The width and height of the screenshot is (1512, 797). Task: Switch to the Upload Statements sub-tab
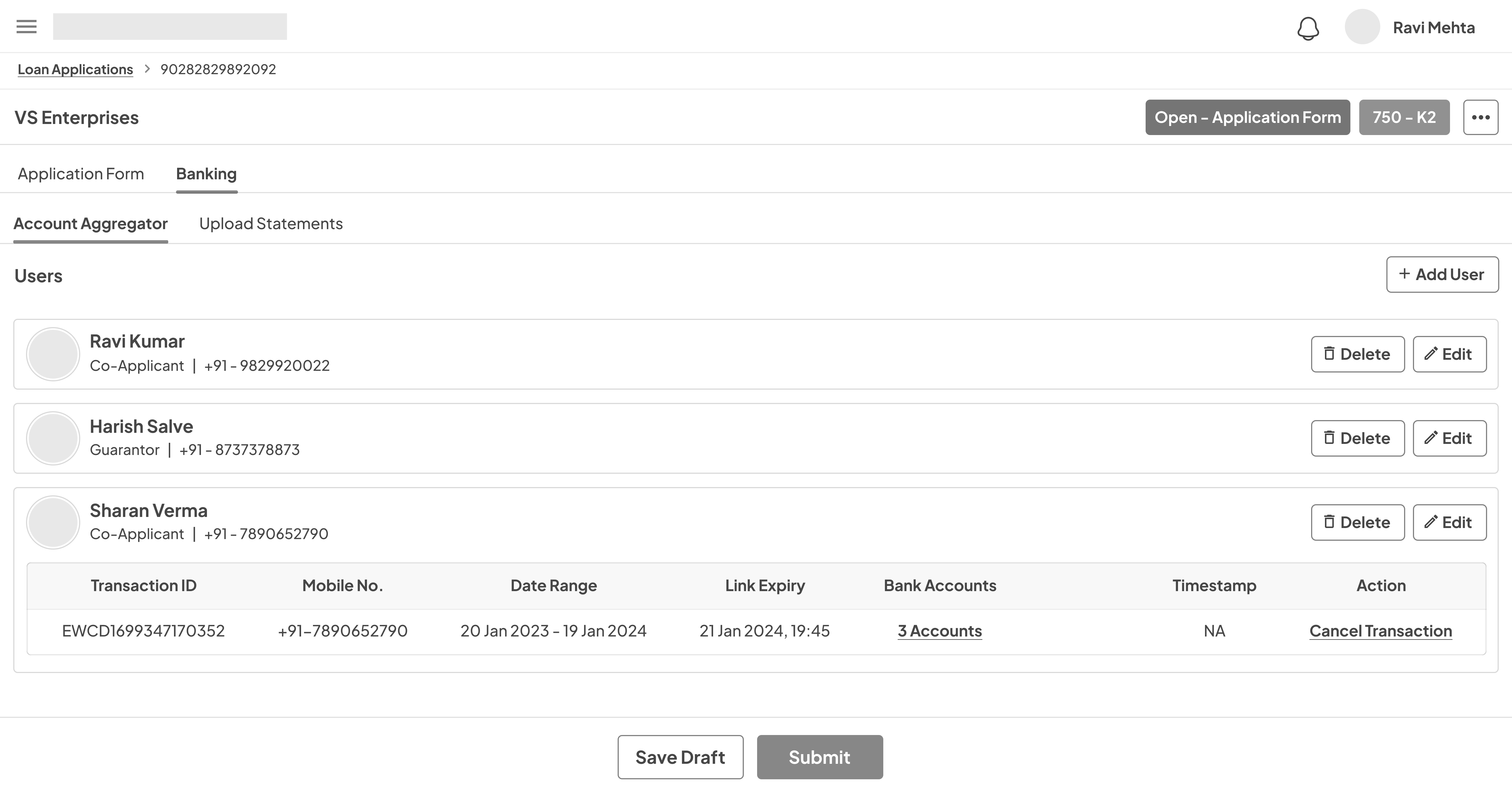pos(271,224)
